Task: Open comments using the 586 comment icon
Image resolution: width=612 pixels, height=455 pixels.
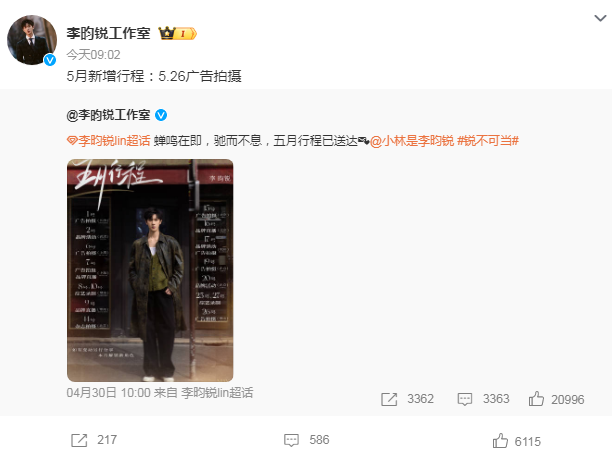Action: [291, 441]
